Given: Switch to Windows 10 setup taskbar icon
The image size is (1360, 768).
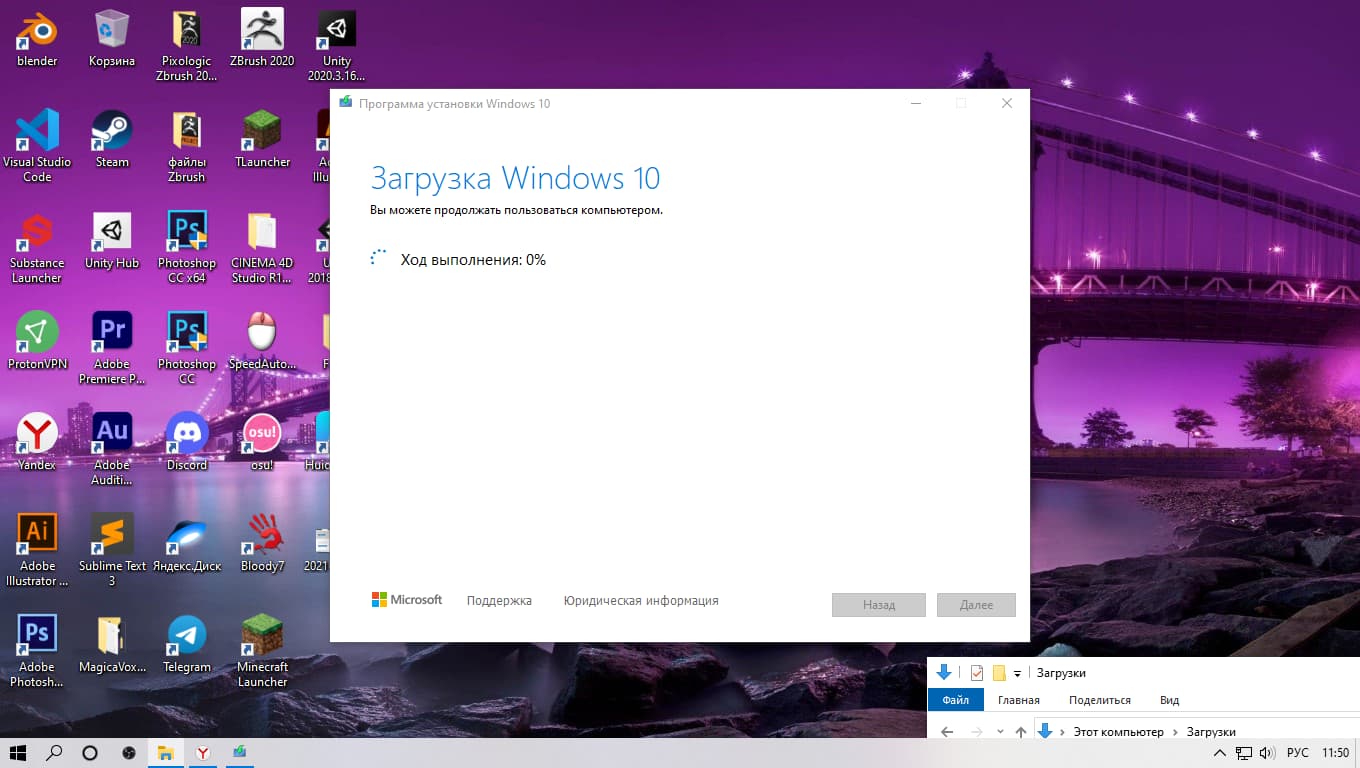Looking at the screenshot, I should (x=240, y=753).
